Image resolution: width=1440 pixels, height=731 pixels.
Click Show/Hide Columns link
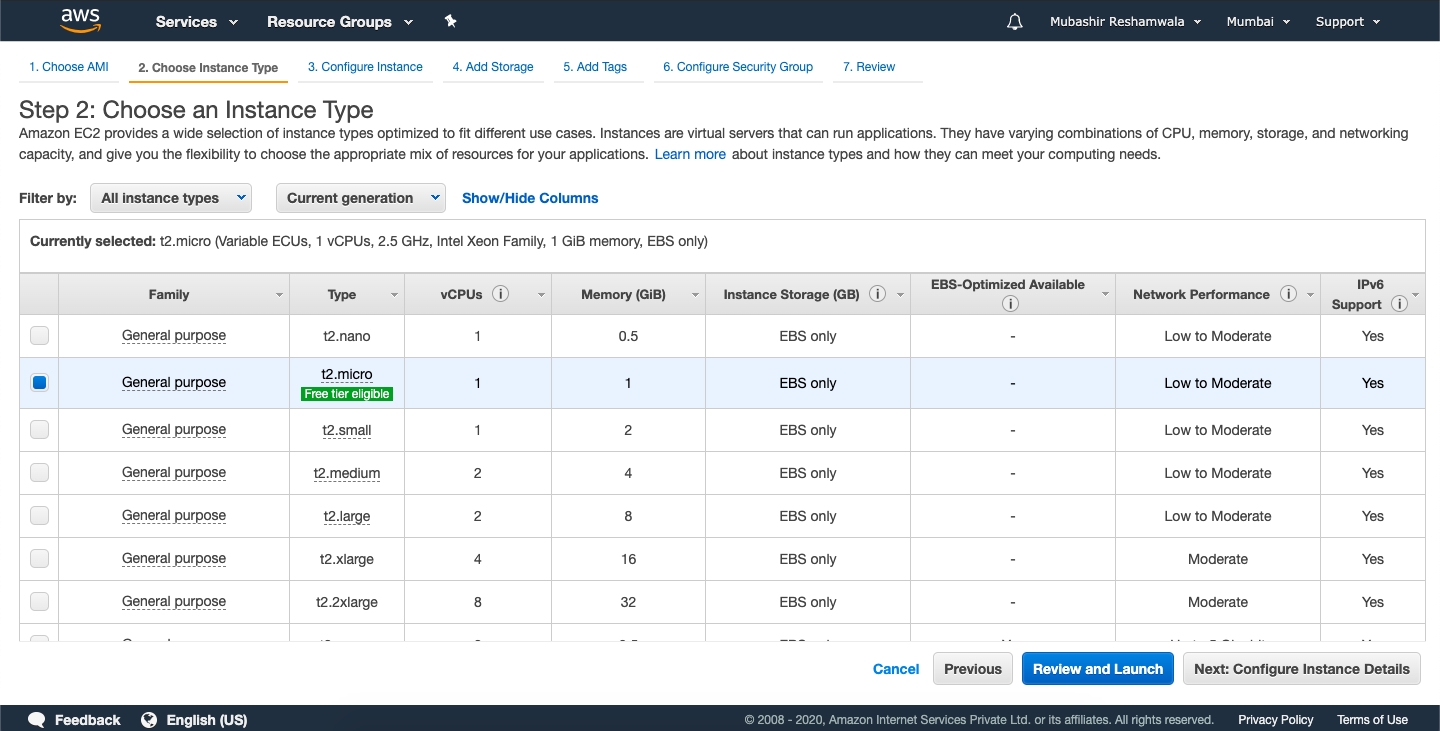point(530,198)
